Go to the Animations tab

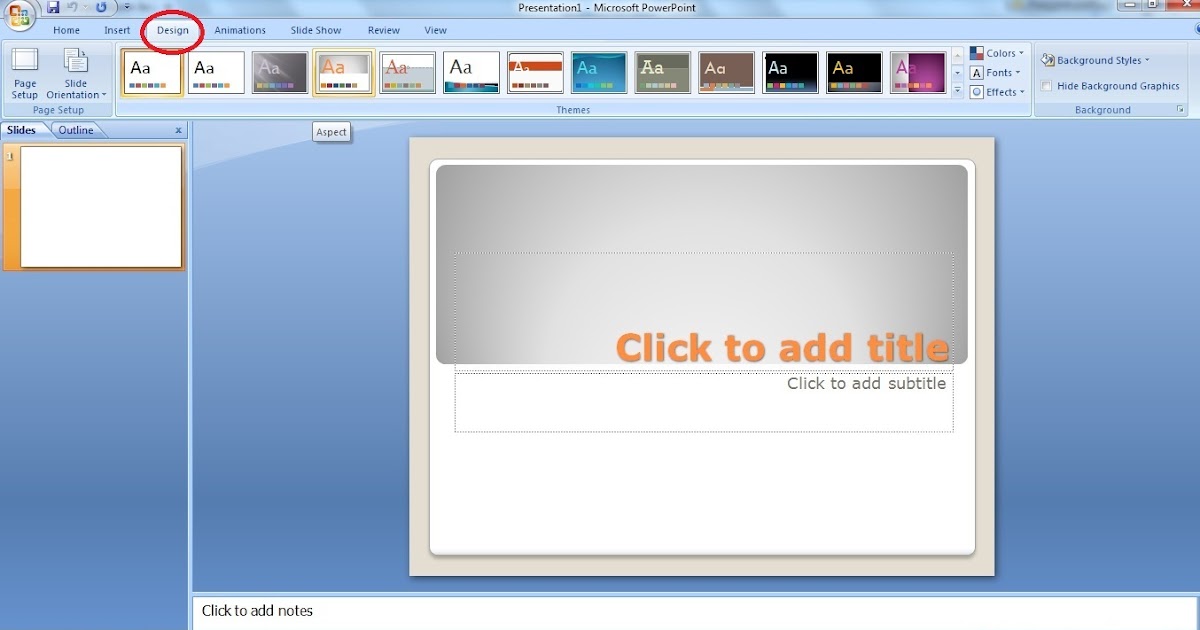click(x=240, y=30)
